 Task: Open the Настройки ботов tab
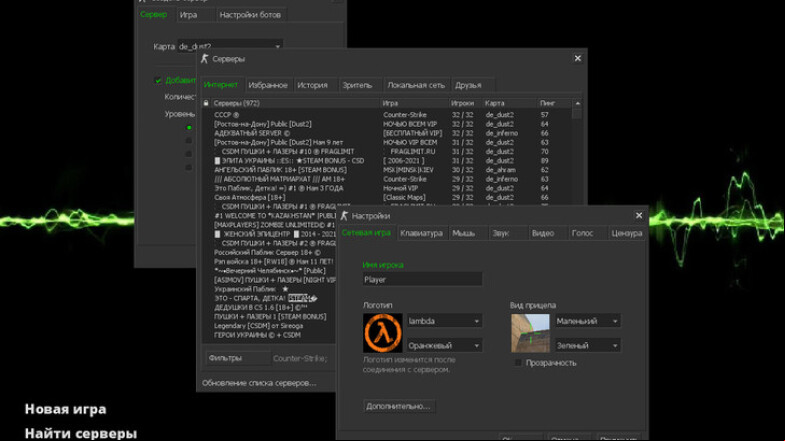point(250,15)
